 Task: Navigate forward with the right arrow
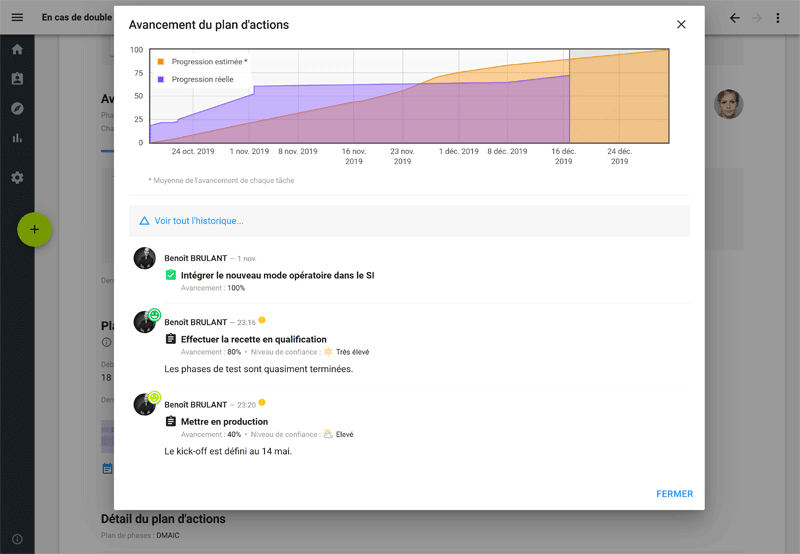[757, 18]
